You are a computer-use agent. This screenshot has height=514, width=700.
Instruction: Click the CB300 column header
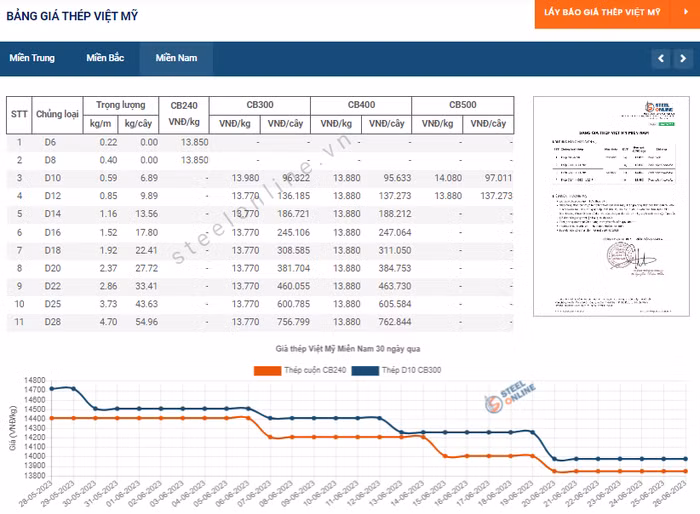[260, 105]
